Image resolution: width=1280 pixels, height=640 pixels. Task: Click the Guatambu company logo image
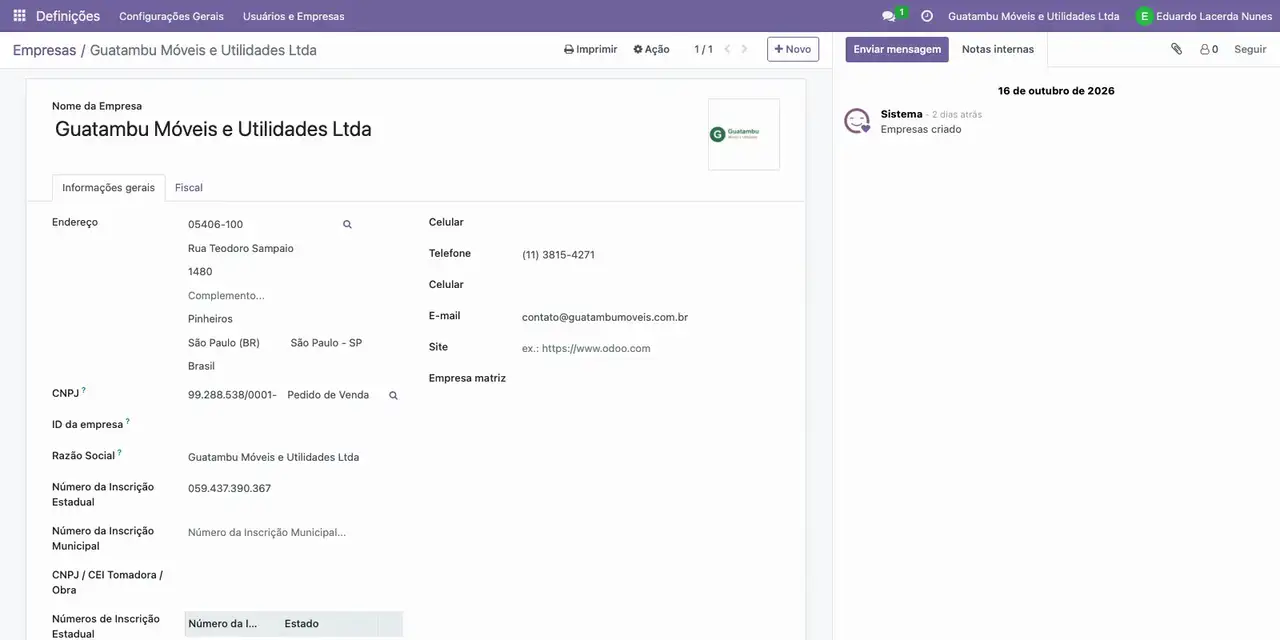pos(744,134)
